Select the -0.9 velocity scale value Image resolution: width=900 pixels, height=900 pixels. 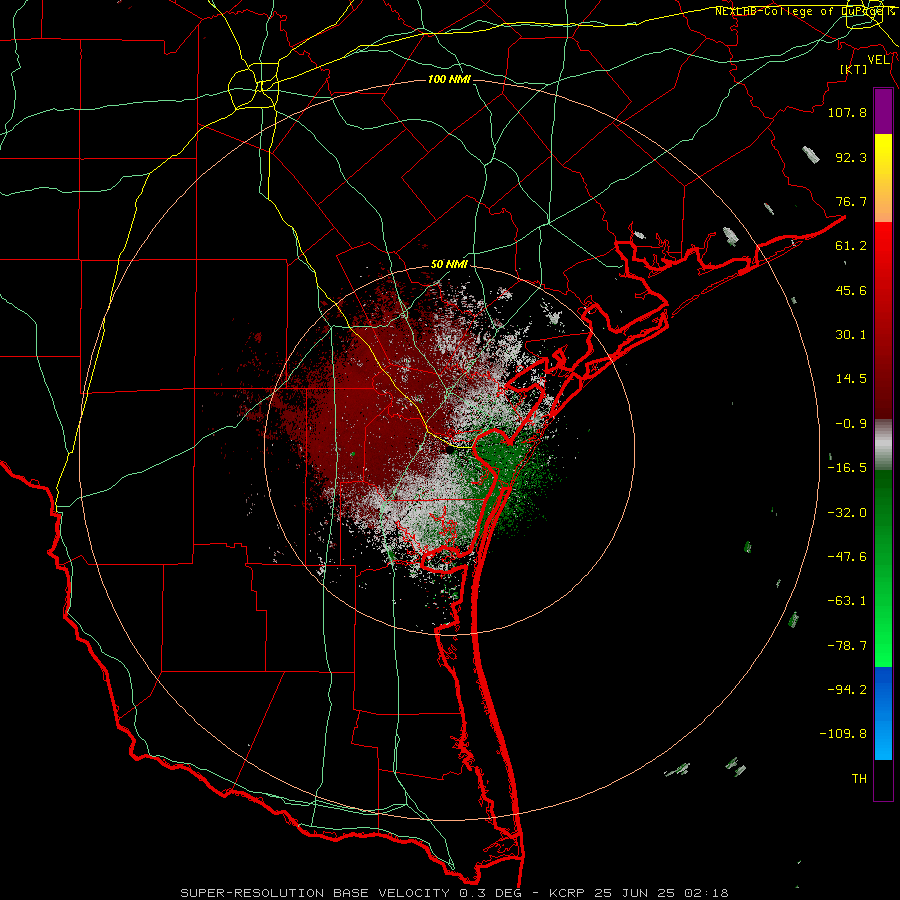coord(851,424)
